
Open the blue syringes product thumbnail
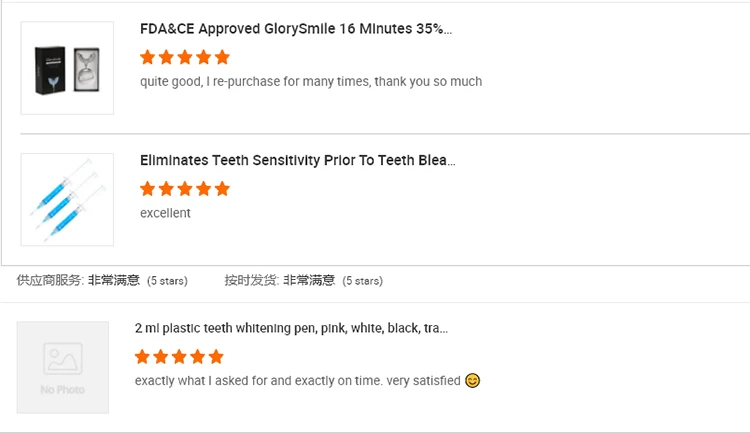click(67, 199)
